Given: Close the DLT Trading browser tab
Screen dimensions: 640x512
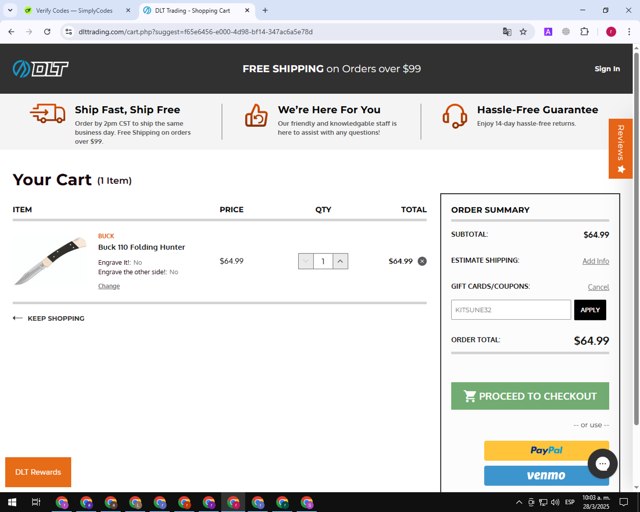Looking at the screenshot, I should tap(247, 11).
